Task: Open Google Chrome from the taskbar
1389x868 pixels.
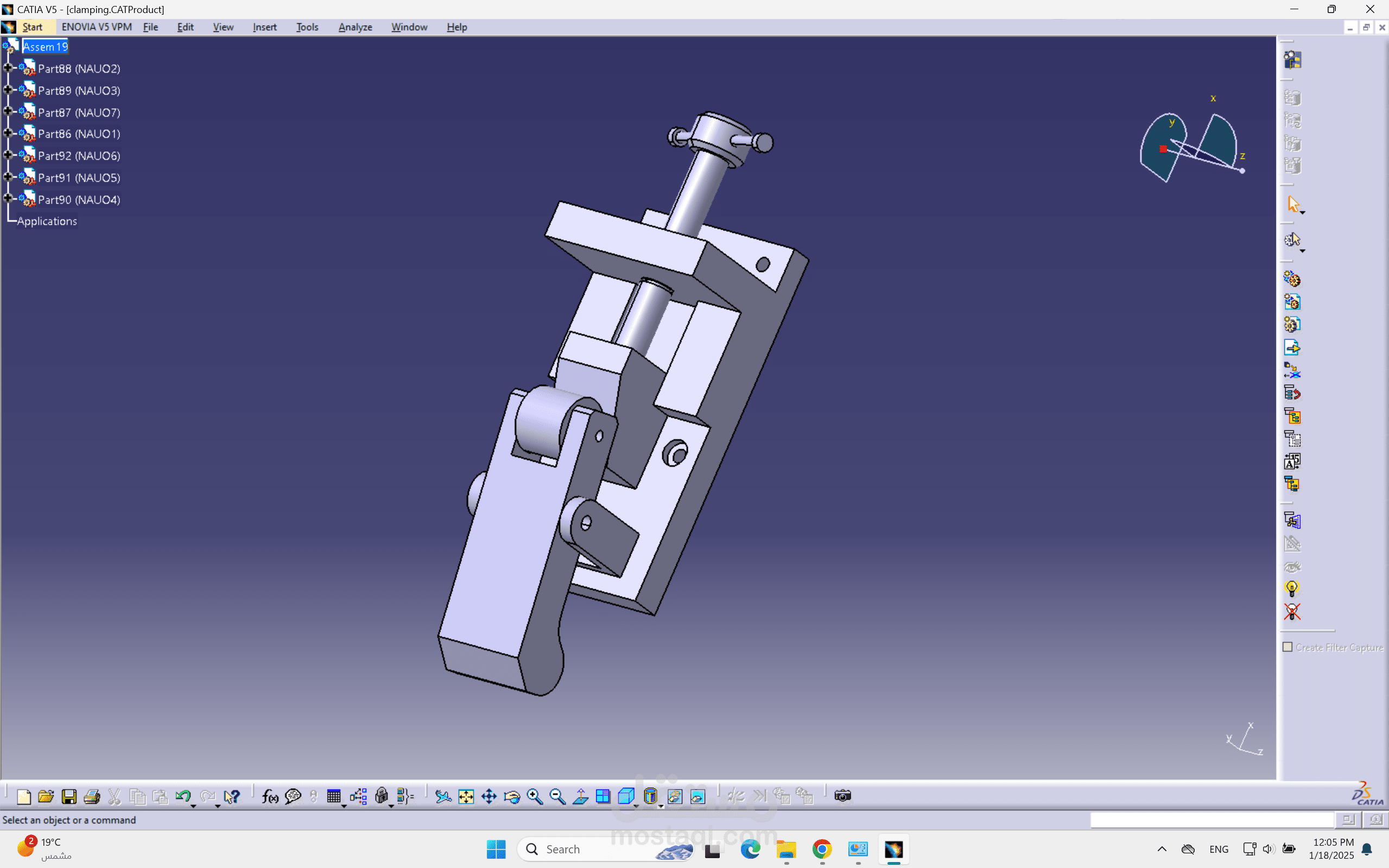Action: click(822, 849)
